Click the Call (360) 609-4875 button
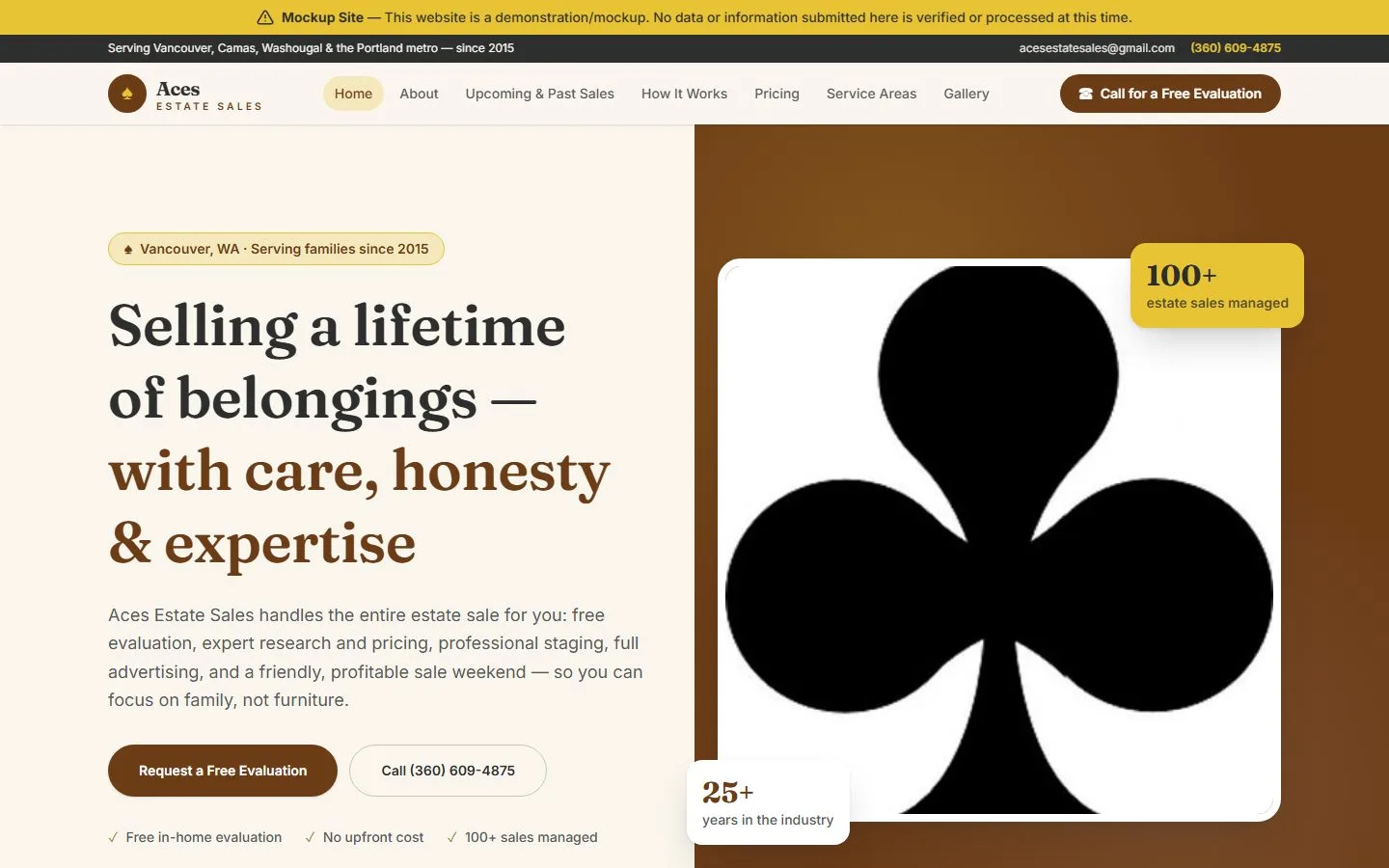The height and width of the screenshot is (868, 1389). (448, 771)
